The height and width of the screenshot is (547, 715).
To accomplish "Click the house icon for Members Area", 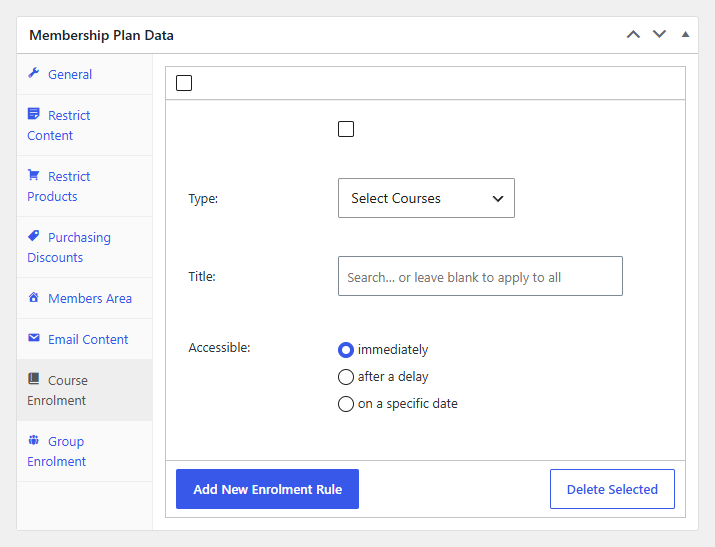I will tap(34, 297).
